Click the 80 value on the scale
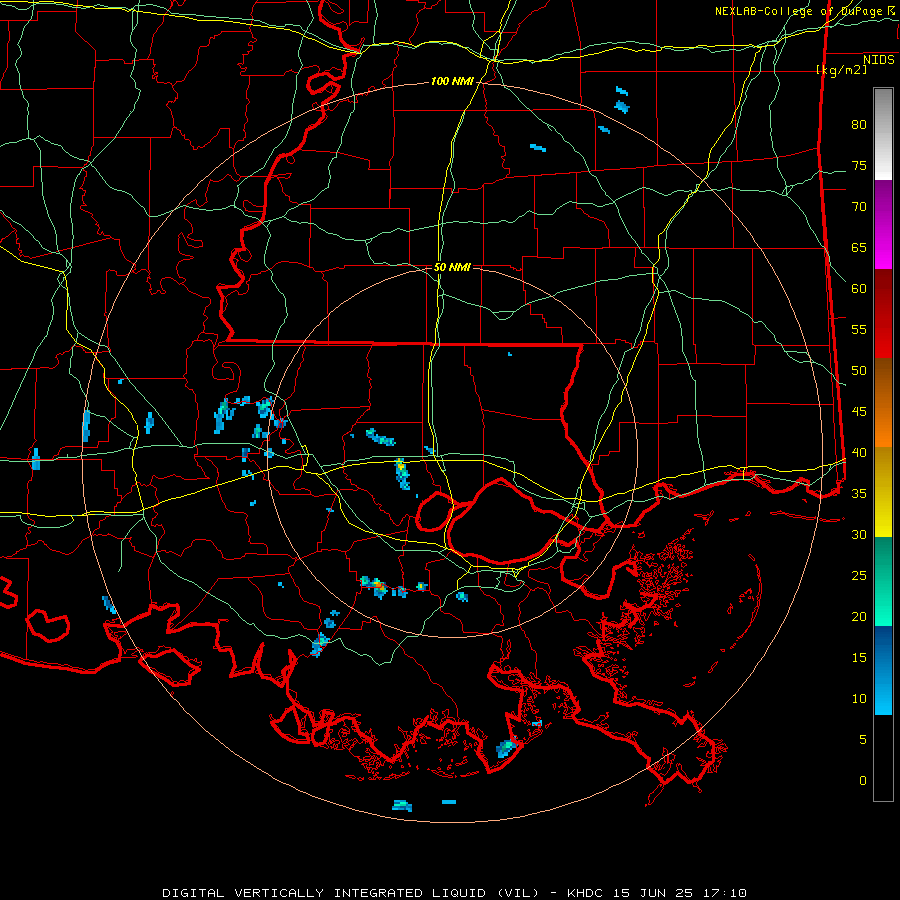The height and width of the screenshot is (900, 900). point(859,125)
